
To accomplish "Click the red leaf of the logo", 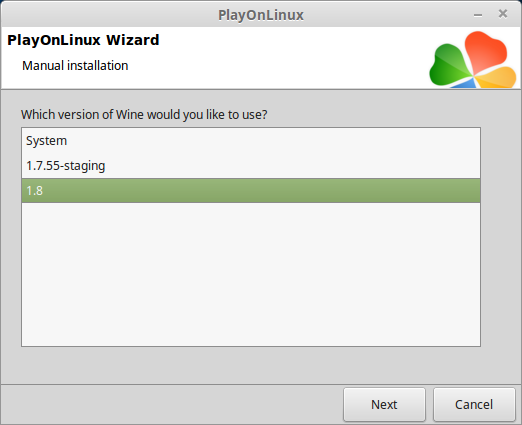I will coord(485,50).
